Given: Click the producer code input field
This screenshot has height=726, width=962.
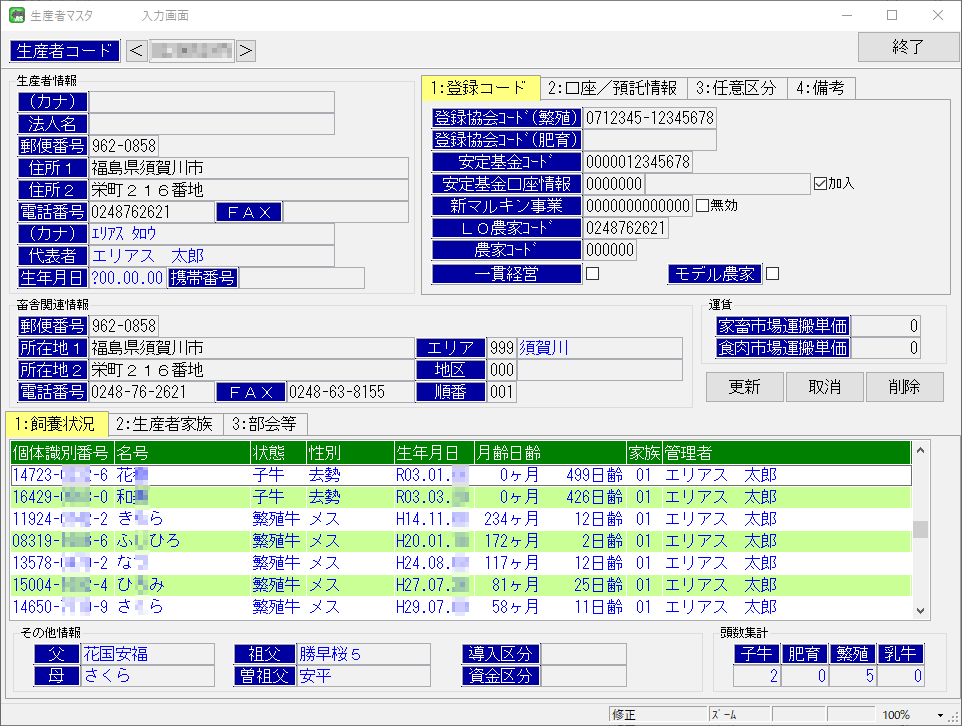Looking at the screenshot, I should [x=191, y=51].
